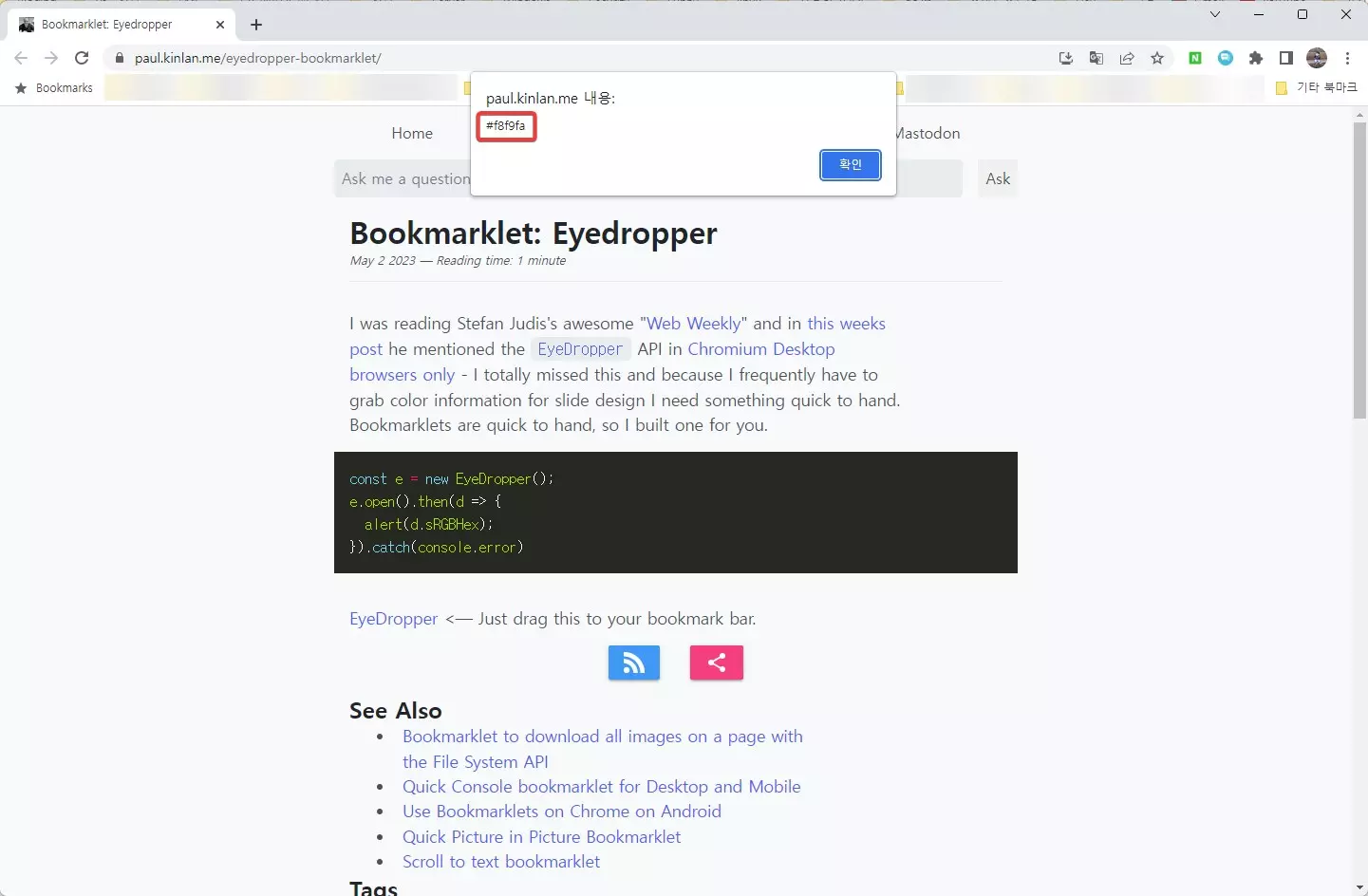The image size is (1368, 896).
Task: Open the Web Weekly link
Action: 694,324
